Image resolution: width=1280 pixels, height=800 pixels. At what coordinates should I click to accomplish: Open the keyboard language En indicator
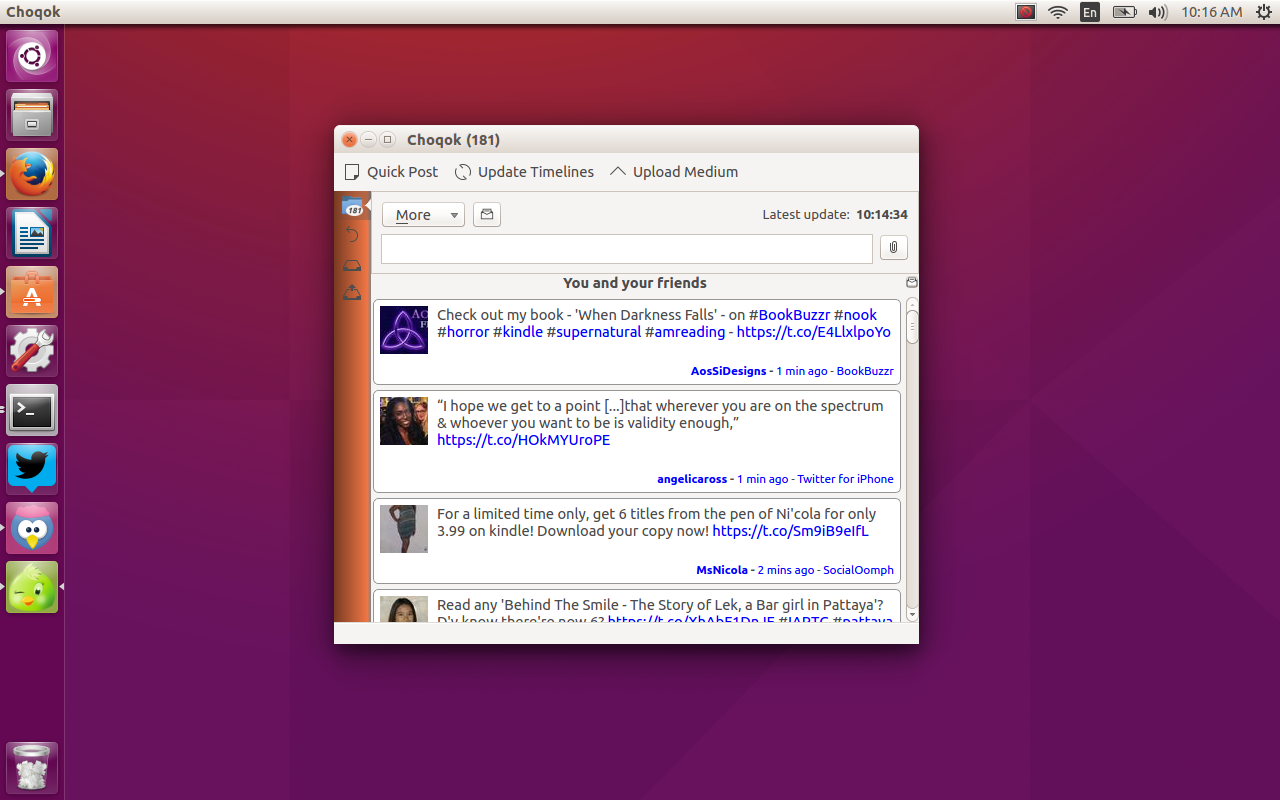point(1090,12)
